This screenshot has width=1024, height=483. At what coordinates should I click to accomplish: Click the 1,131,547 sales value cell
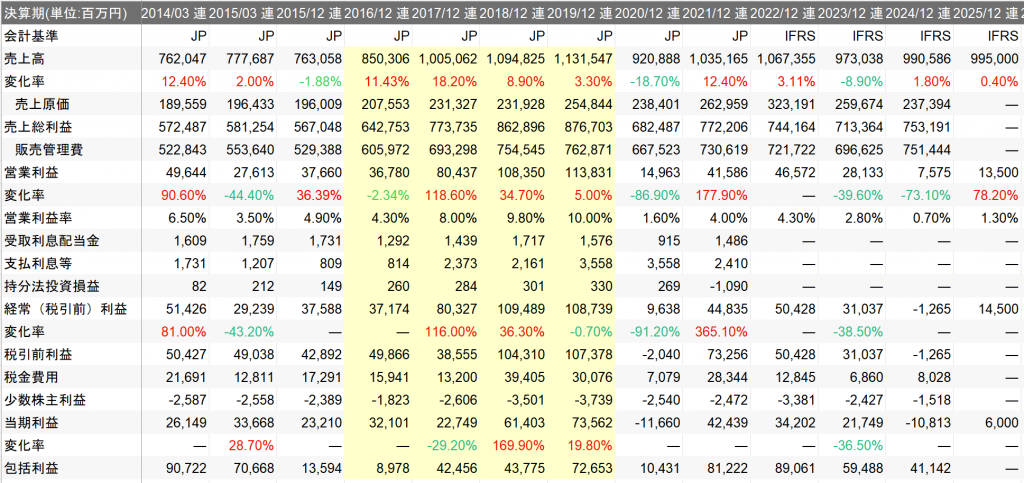580,58
